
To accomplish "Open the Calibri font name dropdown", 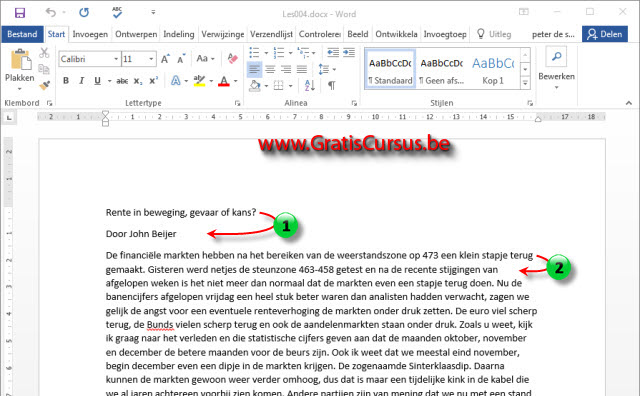I will coord(116,59).
